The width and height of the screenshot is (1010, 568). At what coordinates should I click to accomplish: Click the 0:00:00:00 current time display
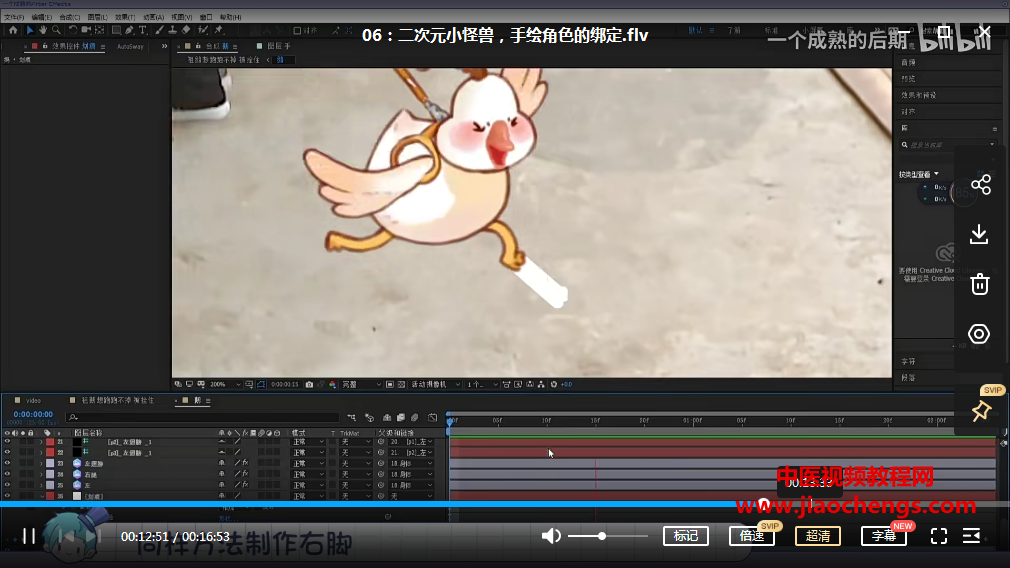pos(33,415)
